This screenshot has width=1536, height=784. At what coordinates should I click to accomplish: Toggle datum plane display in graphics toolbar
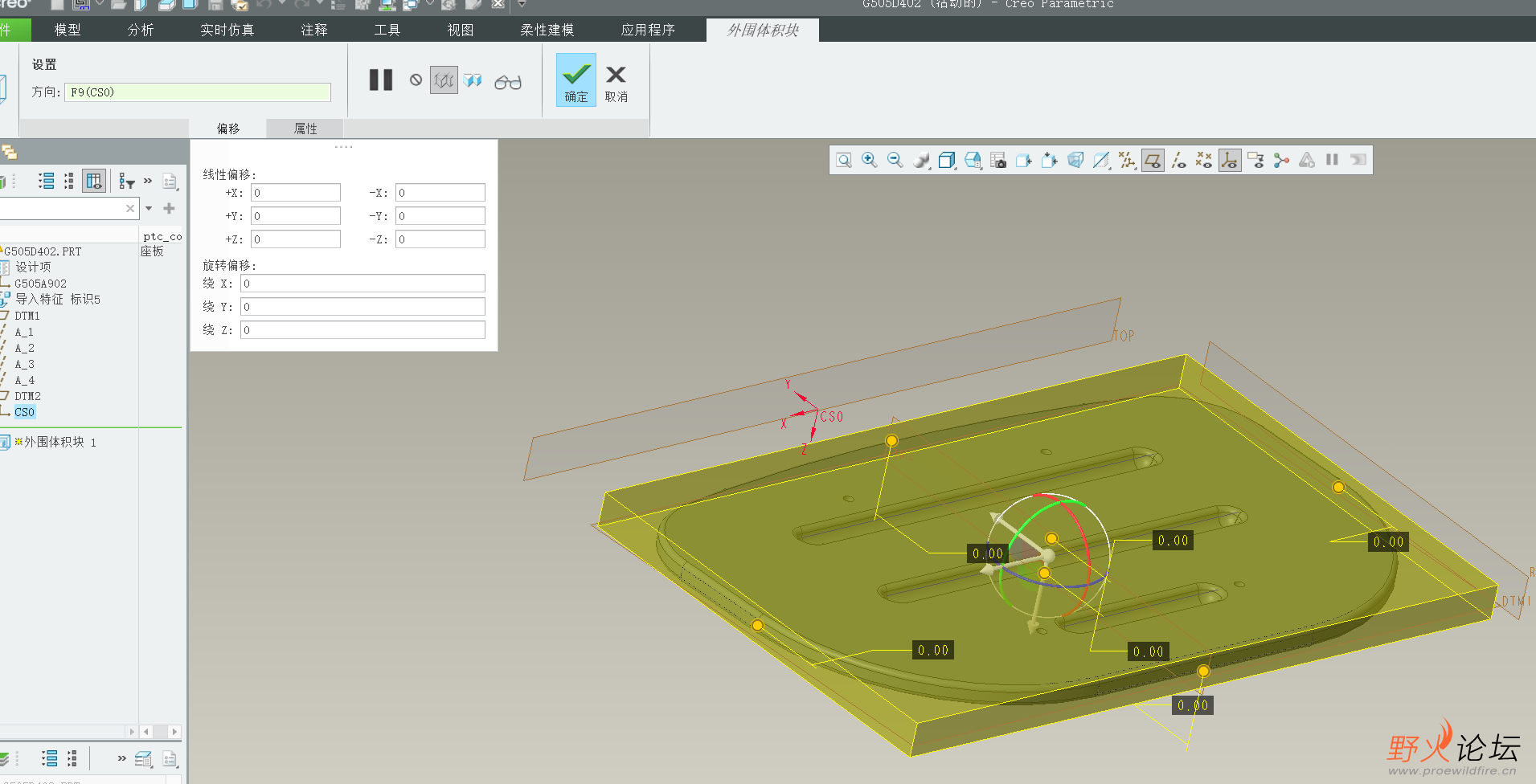coord(1153,161)
